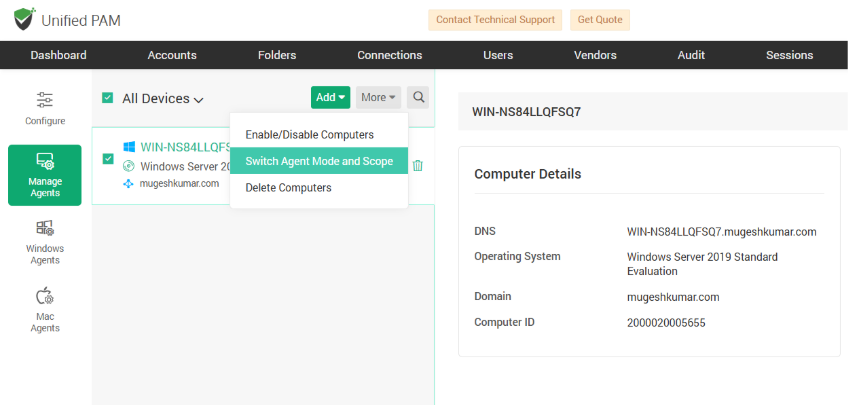
Task: Choose Delete Computers menu option
Action: click(288, 188)
